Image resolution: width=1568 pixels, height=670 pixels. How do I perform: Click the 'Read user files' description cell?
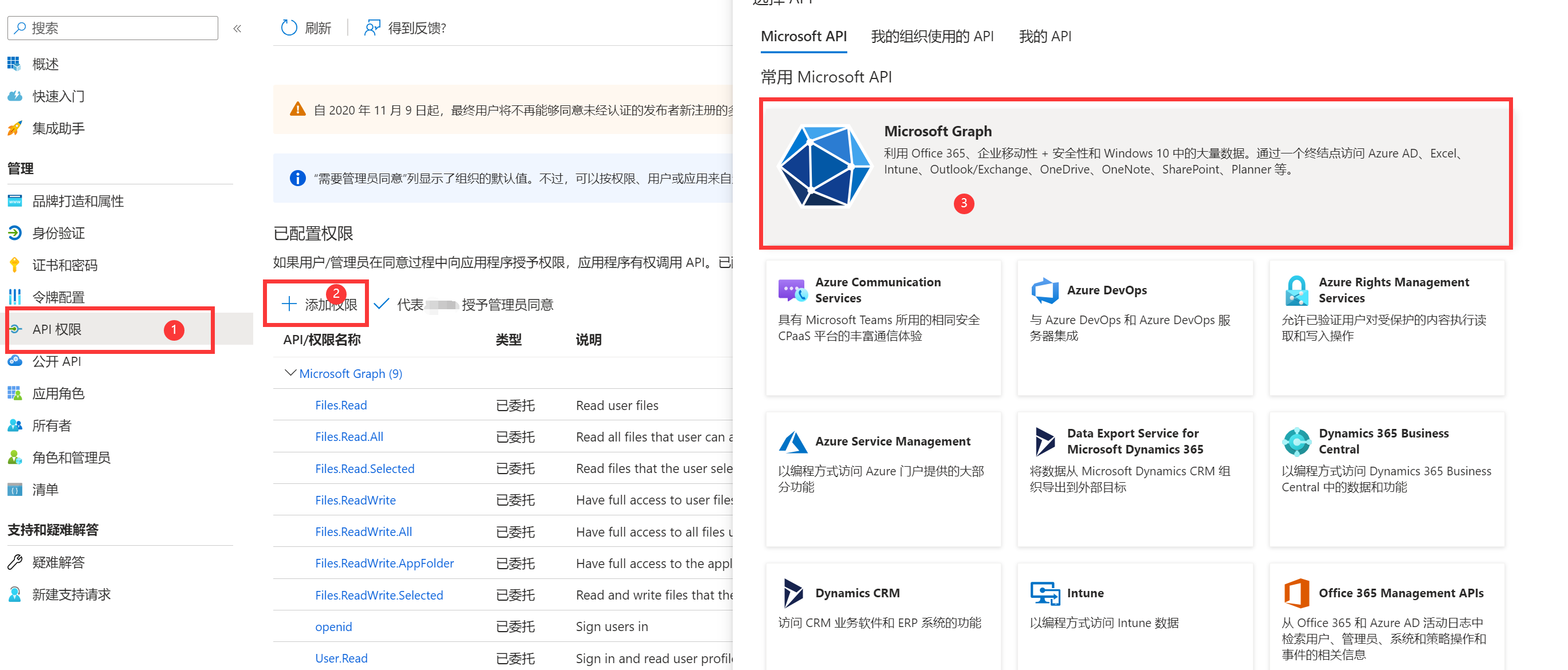(x=617, y=405)
